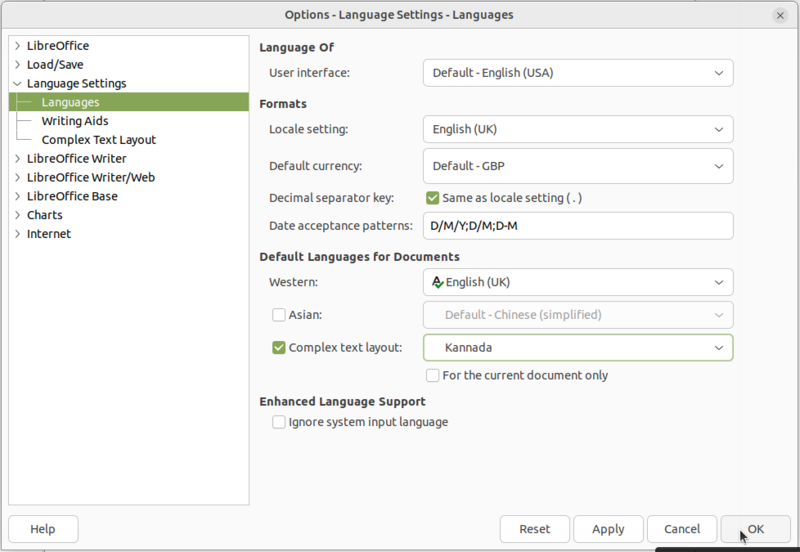The width and height of the screenshot is (800, 552).
Task: Expand the LibreOffice tree node
Action: [x=17, y=46]
